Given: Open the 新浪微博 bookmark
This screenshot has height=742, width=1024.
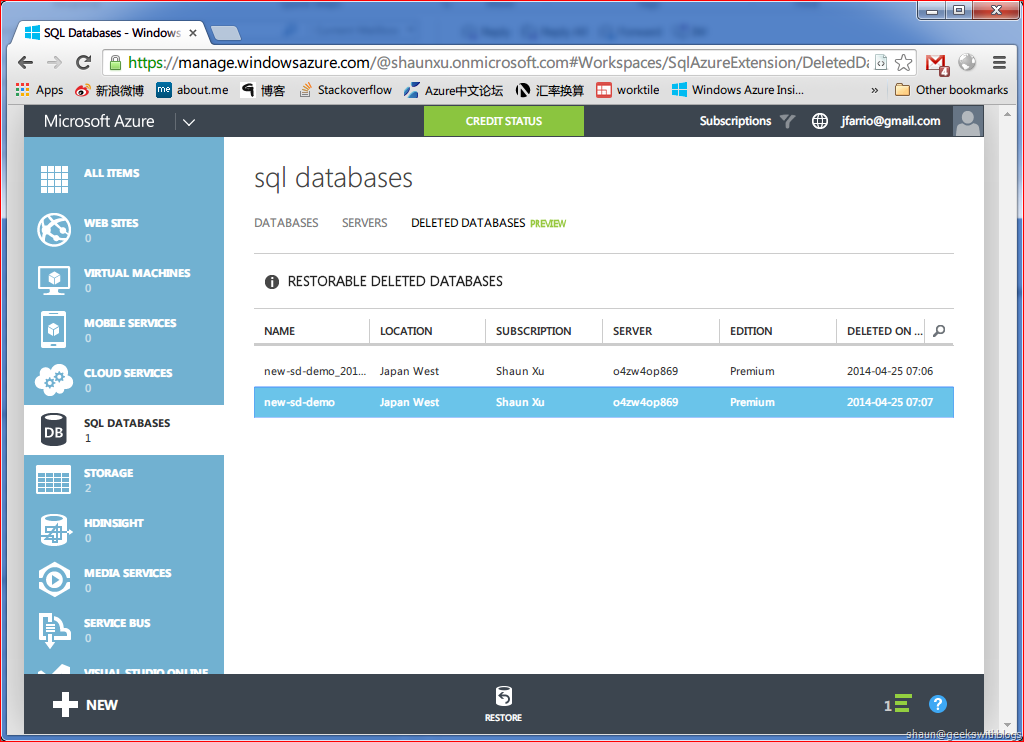Looking at the screenshot, I should [110, 90].
